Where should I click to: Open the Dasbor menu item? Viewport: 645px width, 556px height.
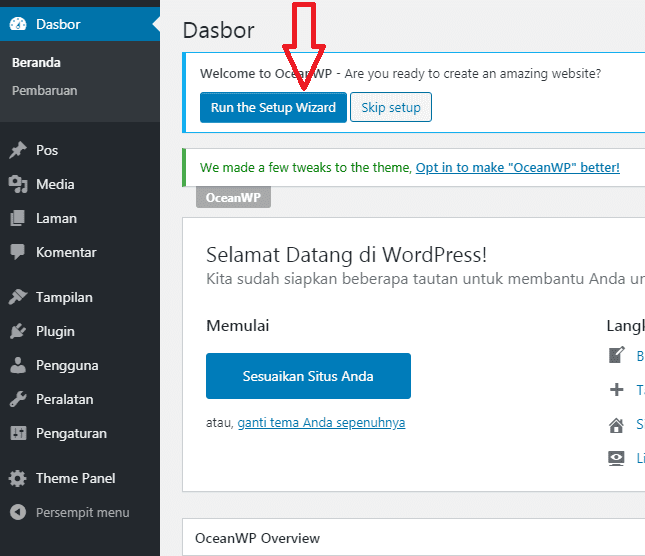(80, 24)
